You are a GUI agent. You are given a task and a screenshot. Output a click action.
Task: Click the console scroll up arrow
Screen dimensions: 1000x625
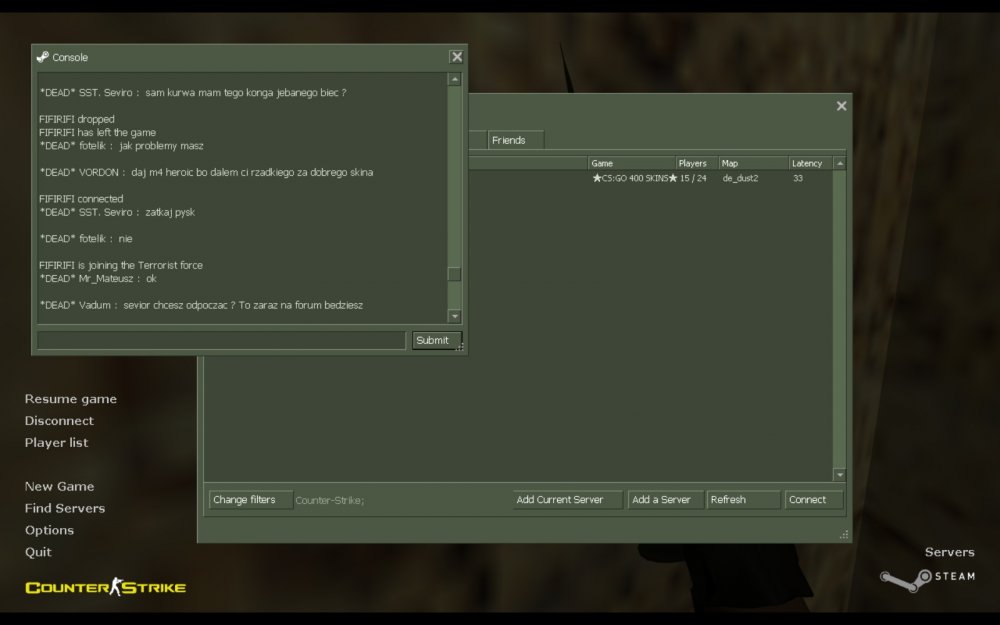tap(455, 79)
